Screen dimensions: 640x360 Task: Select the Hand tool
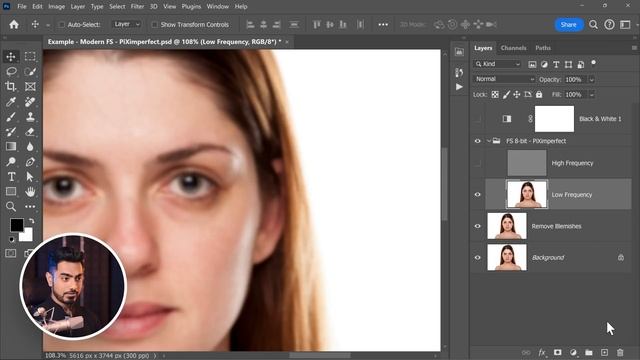[30, 191]
